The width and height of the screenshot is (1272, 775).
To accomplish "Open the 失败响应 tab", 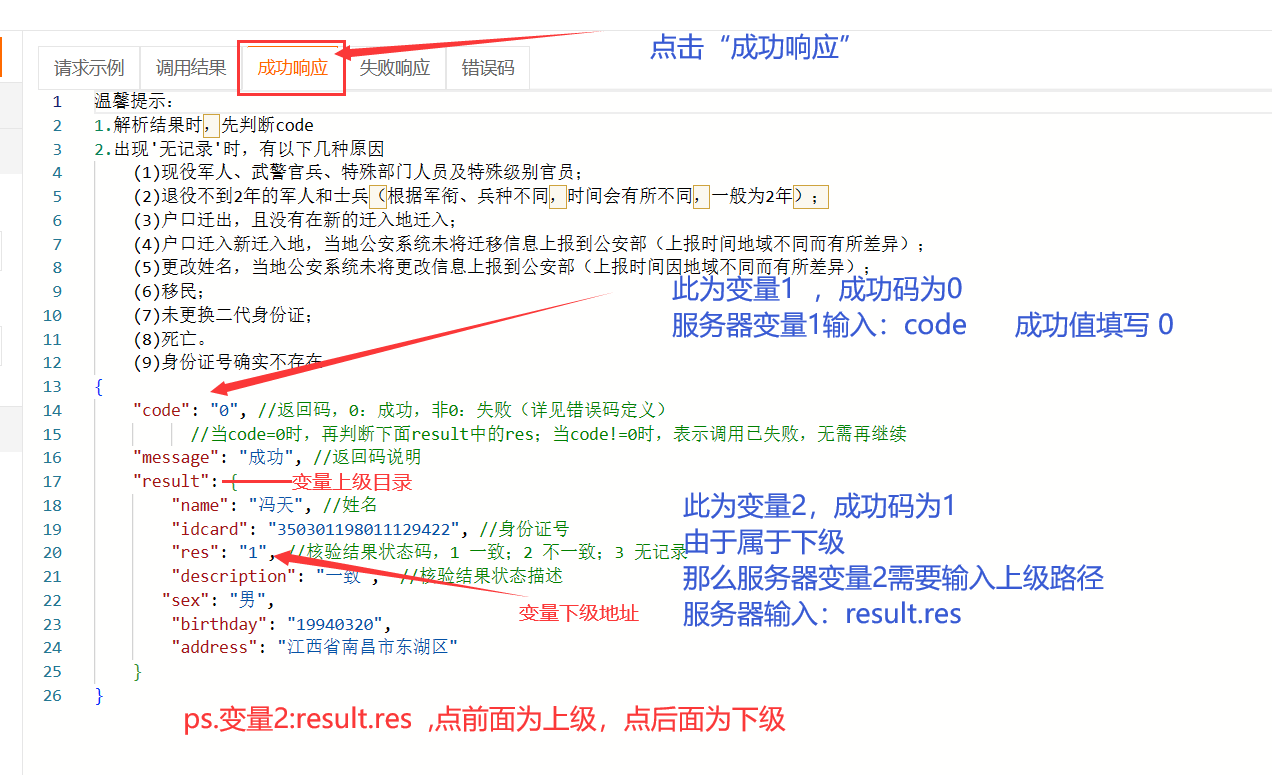I will pyautogui.click(x=394, y=68).
